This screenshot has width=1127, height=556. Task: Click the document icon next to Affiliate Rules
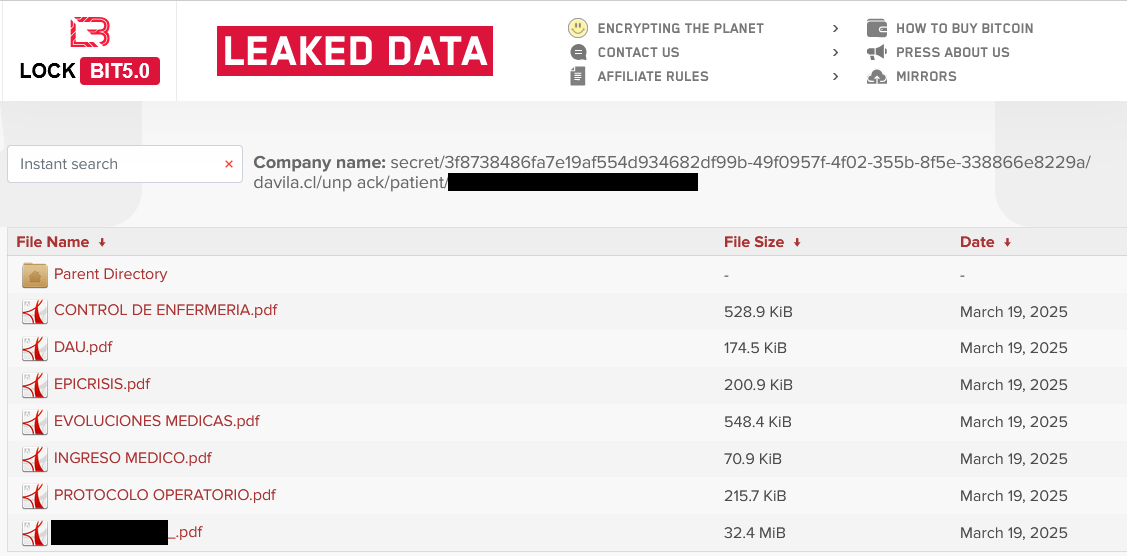coord(577,76)
